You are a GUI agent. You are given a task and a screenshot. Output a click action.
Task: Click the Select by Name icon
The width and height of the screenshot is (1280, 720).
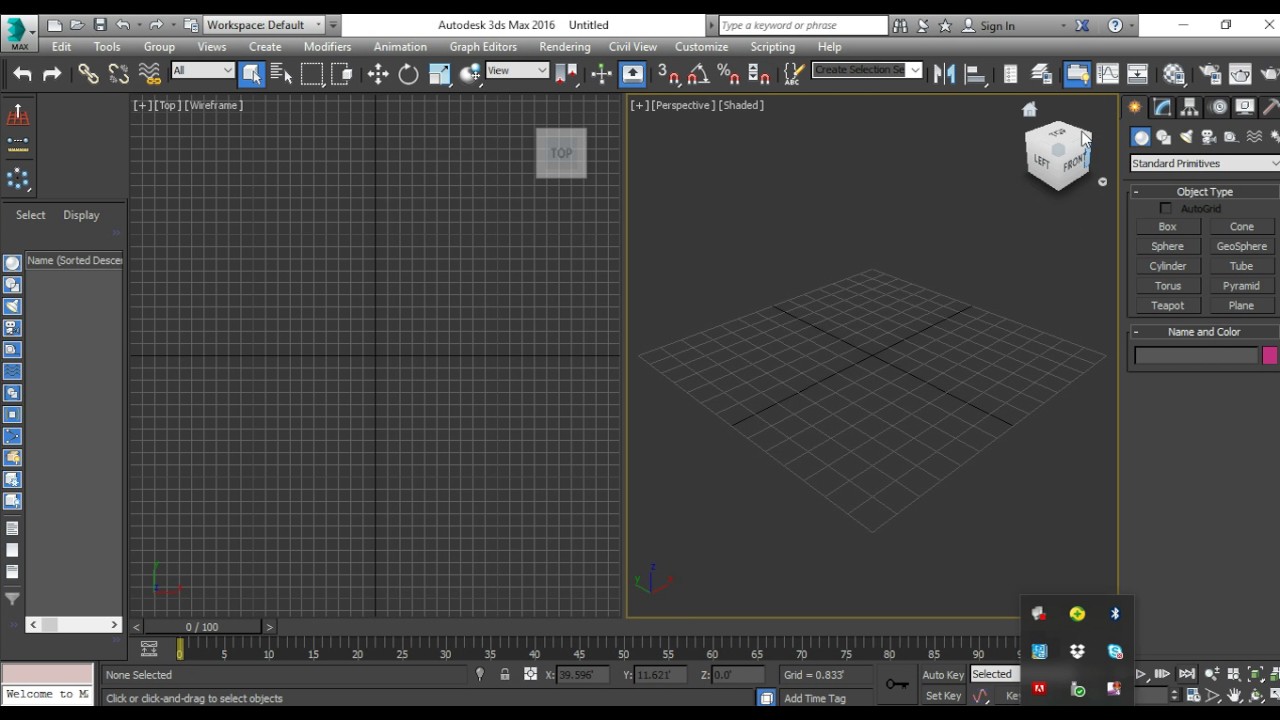tap(281, 74)
